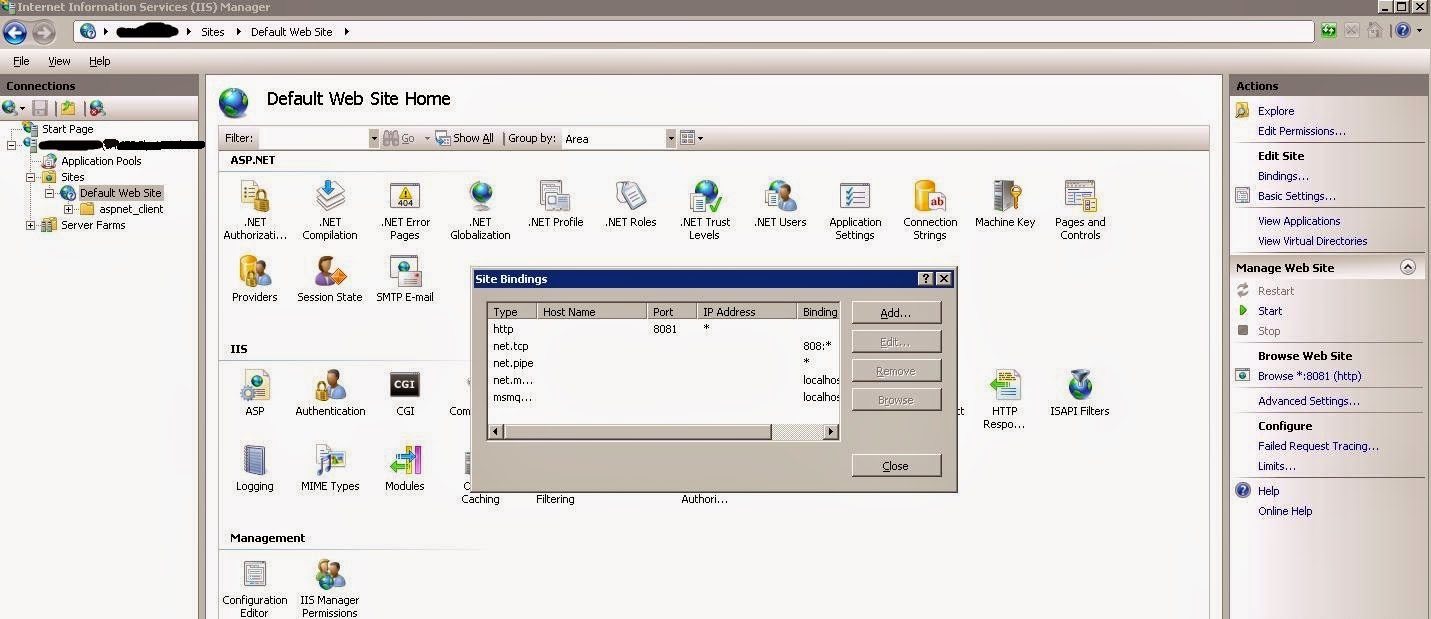Collapse the Manage Web Site section chevron
Image resolution: width=1431 pixels, height=619 pixels.
(1407, 267)
